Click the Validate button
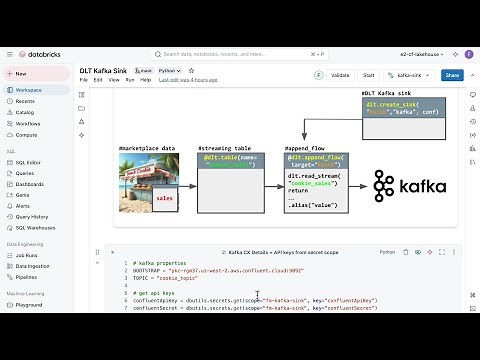 [340, 75]
